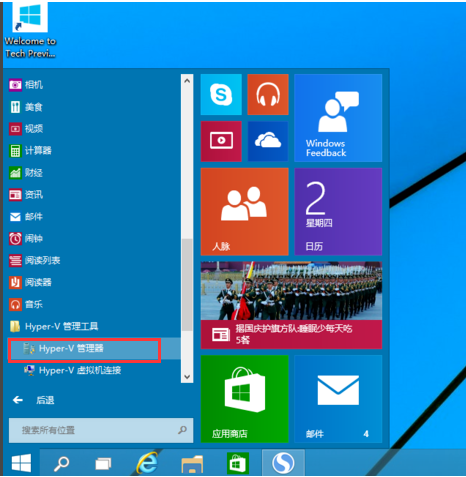
Task: Open the OneDrive cloud tile
Action: point(268,141)
